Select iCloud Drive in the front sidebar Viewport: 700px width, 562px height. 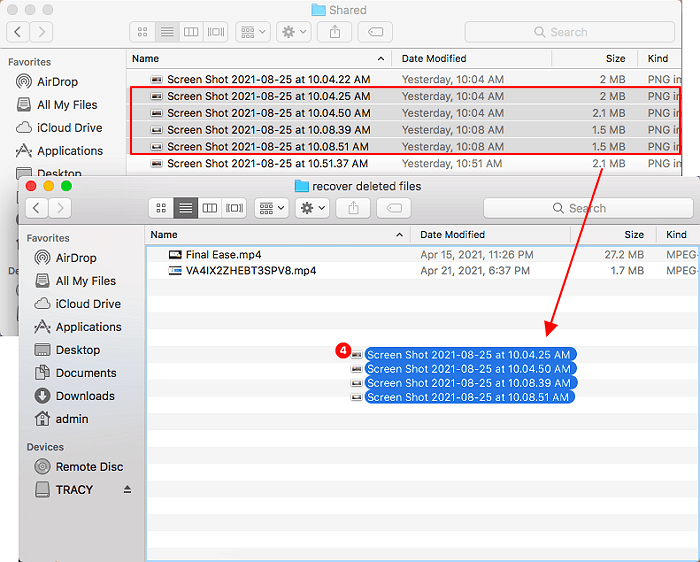[88, 304]
